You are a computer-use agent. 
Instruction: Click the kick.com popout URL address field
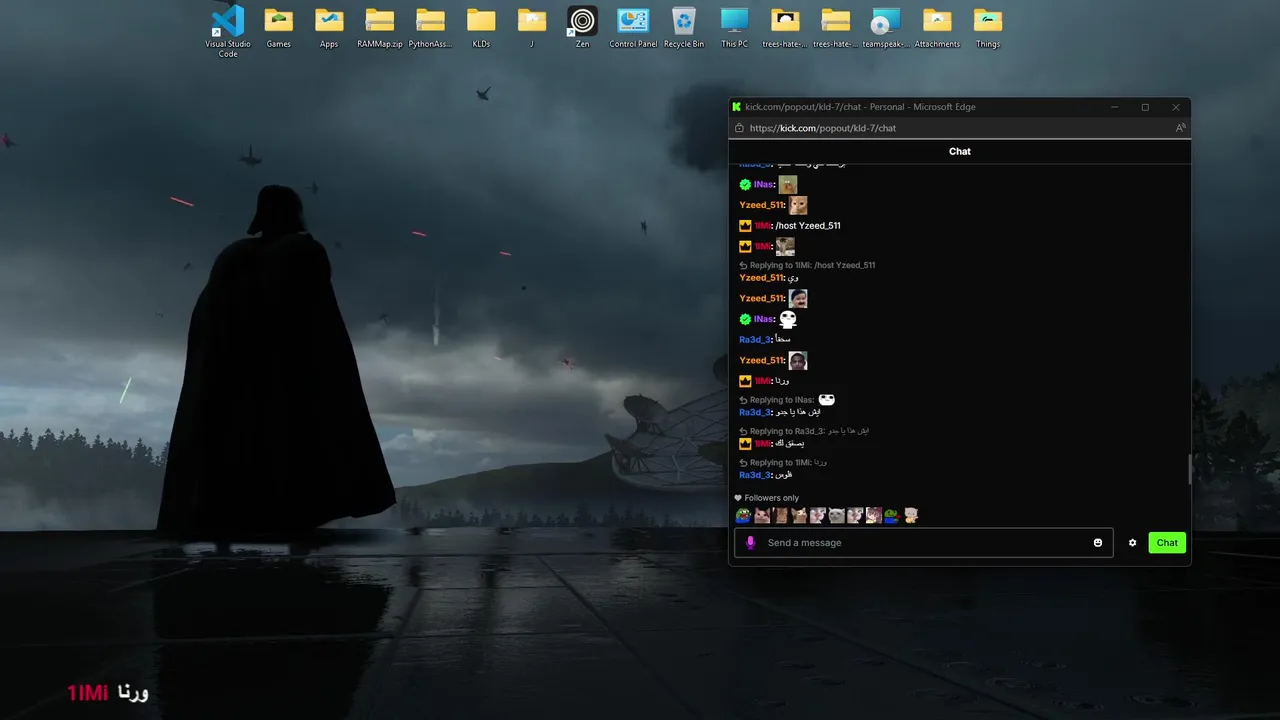pyautogui.click(x=822, y=128)
